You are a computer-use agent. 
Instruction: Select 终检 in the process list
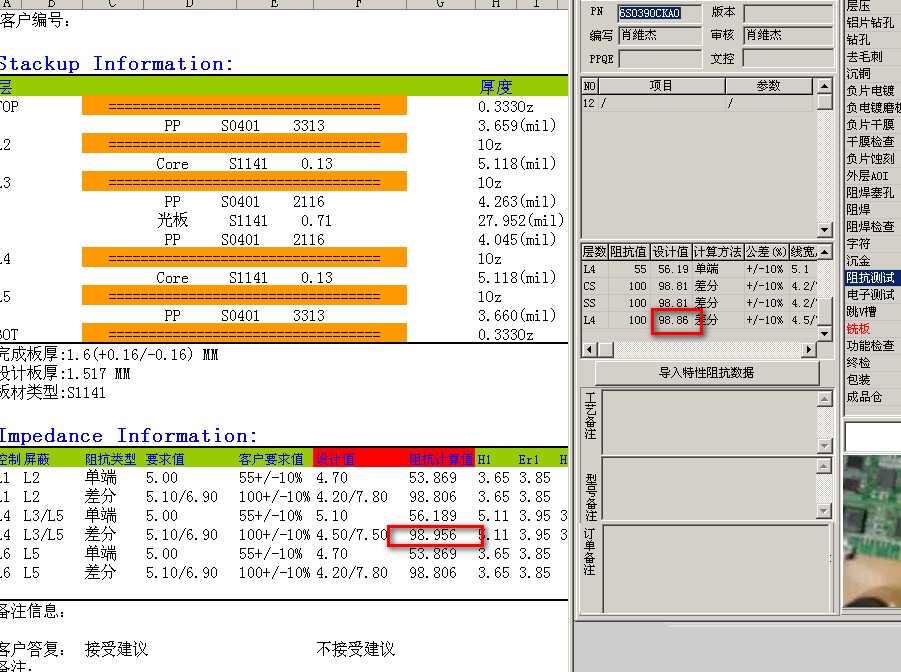click(858, 363)
